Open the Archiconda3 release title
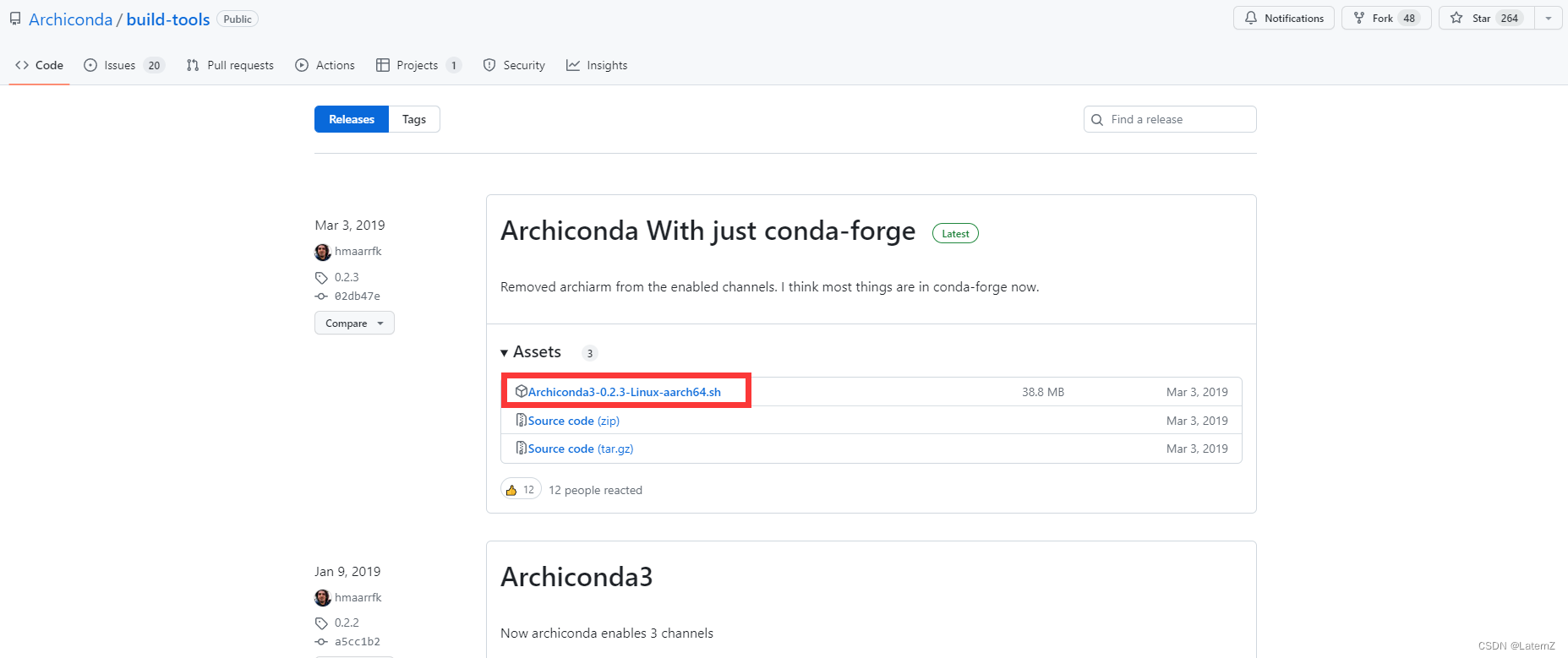1568x658 pixels. tap(576, 577)
